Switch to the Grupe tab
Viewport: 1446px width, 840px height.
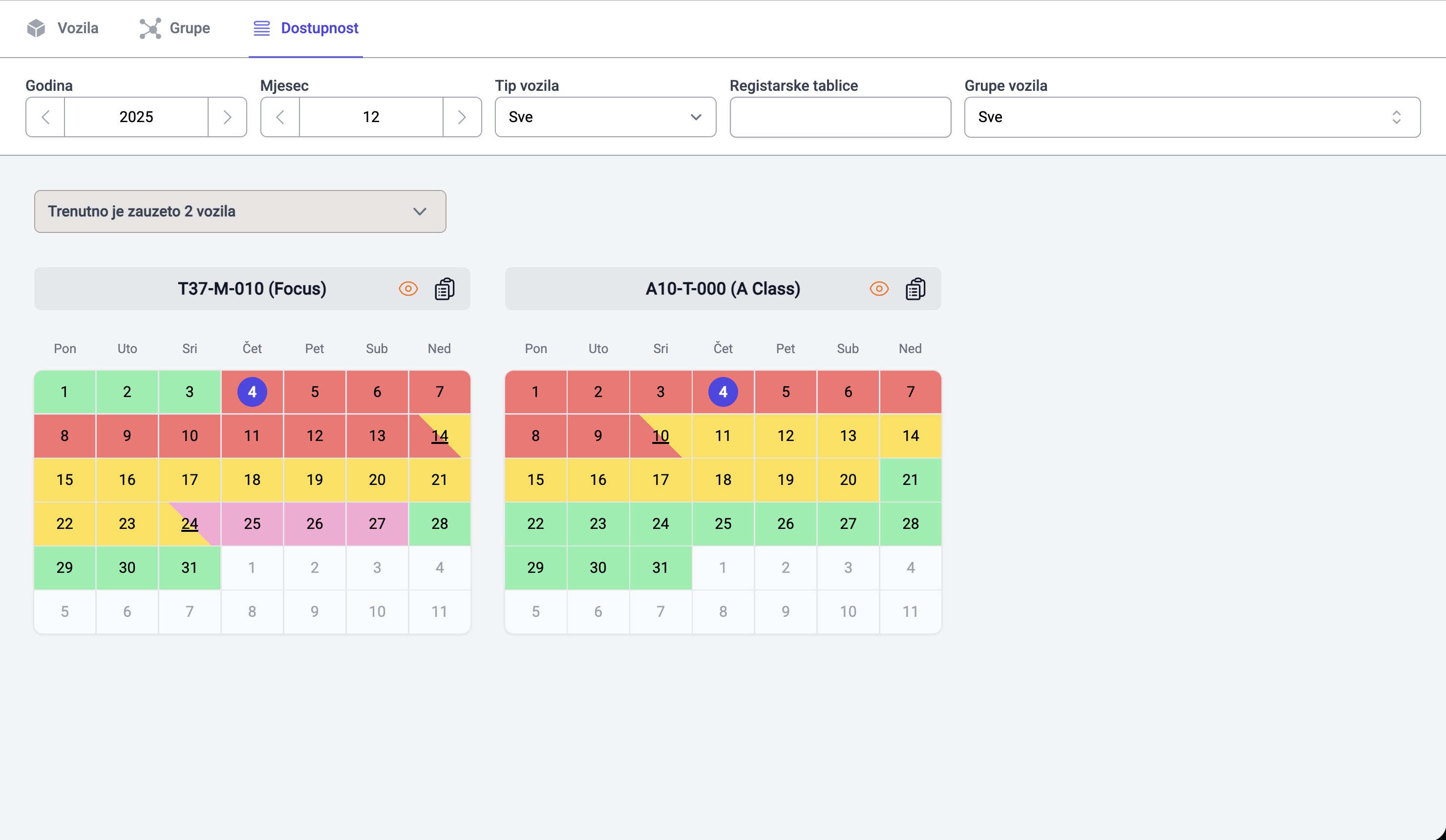tap(190, 28)
